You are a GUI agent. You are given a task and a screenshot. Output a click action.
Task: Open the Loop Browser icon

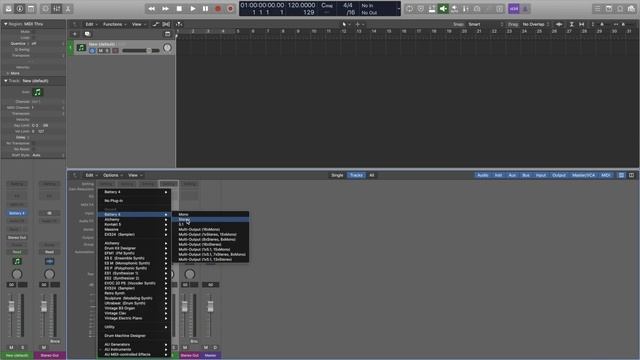[x=620, y=9]
